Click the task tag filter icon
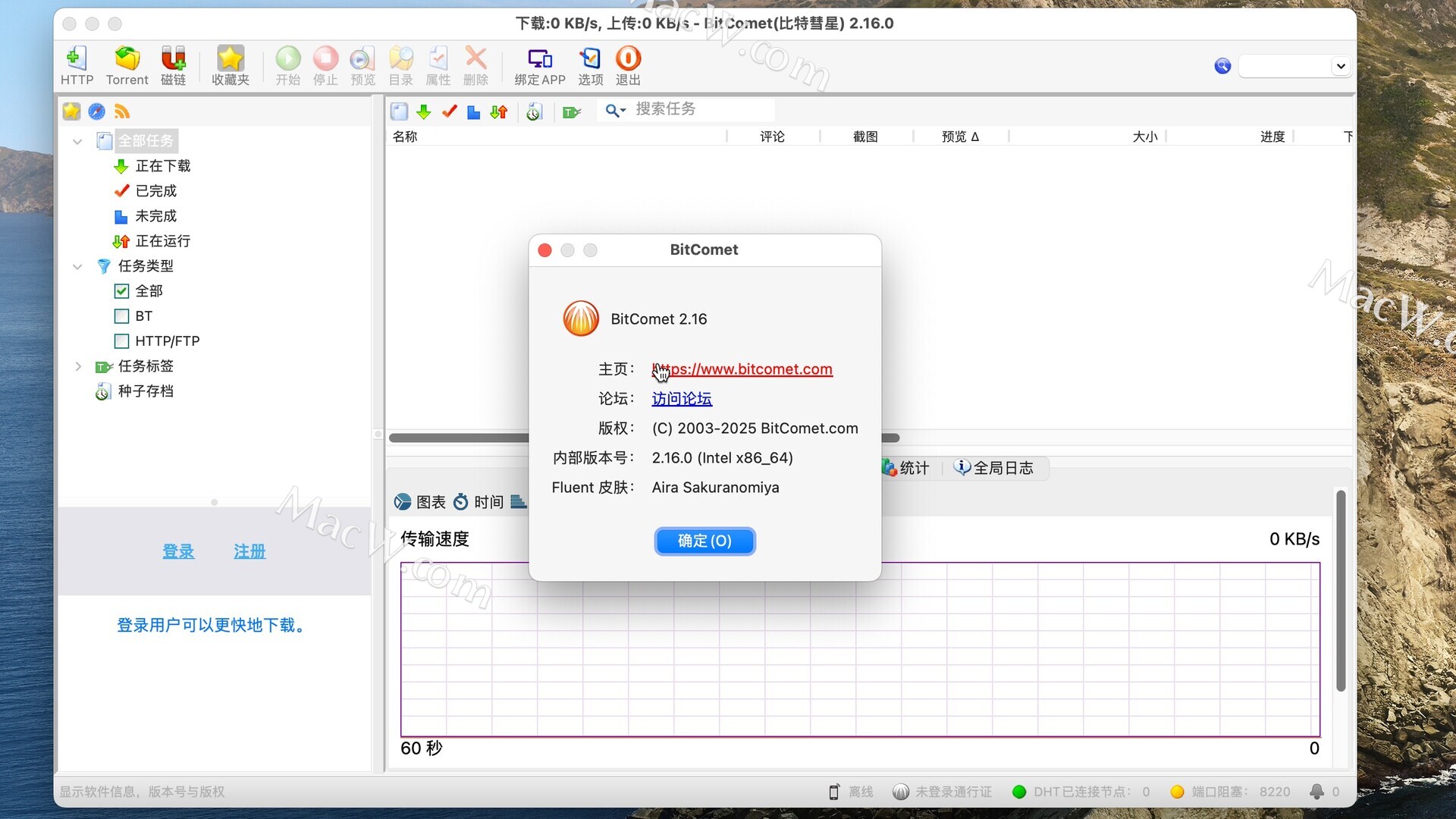 pyautogui.click(x=572, y=111)
